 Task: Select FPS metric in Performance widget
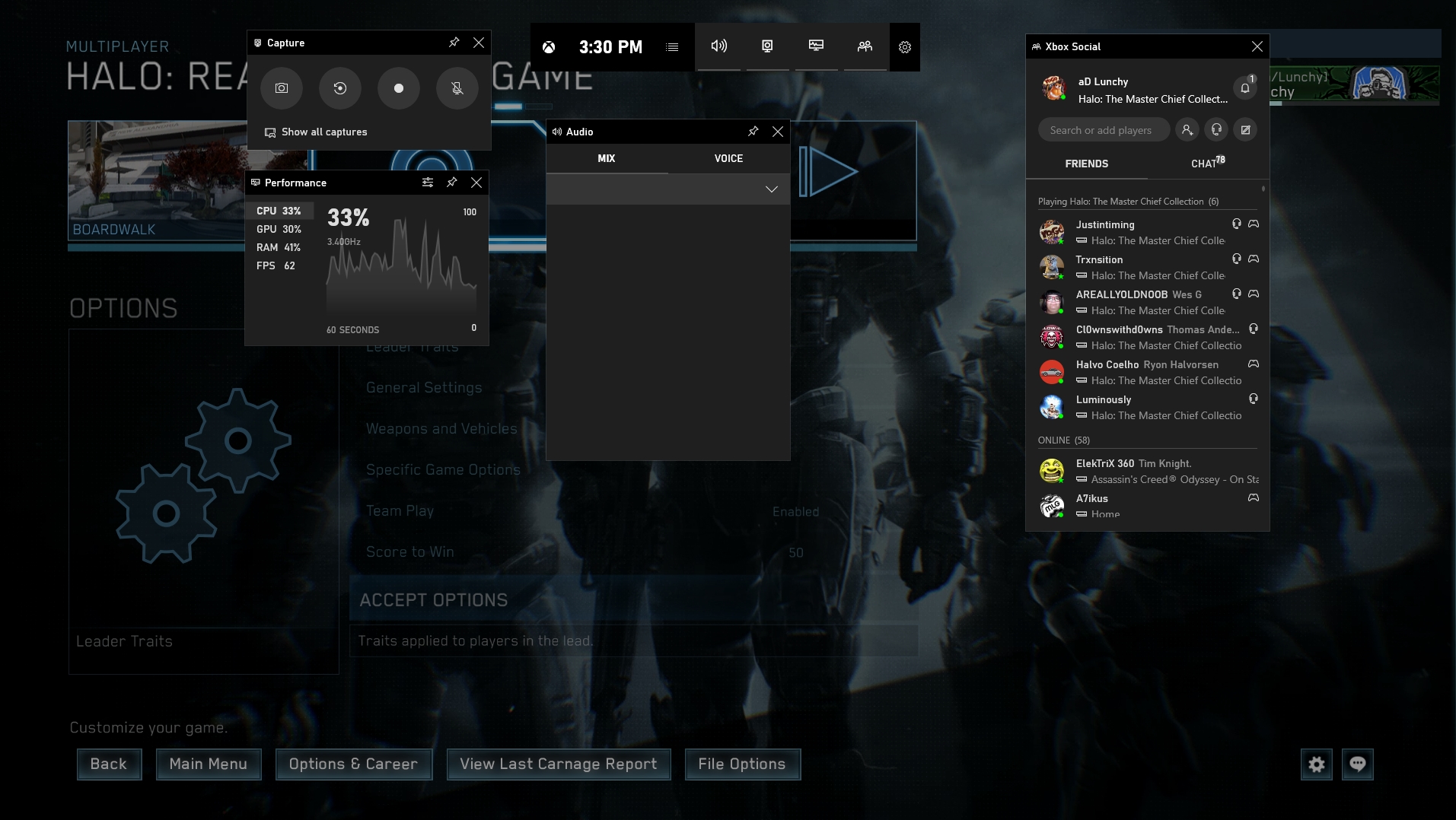pyautogui.click(x=279, y=265)
